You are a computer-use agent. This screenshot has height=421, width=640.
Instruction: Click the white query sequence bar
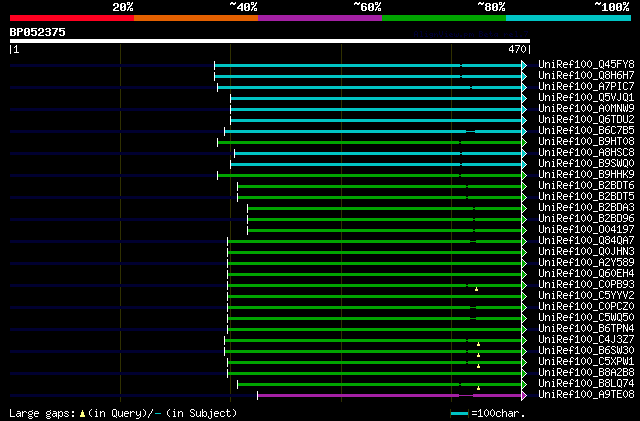tap(270, 41)
